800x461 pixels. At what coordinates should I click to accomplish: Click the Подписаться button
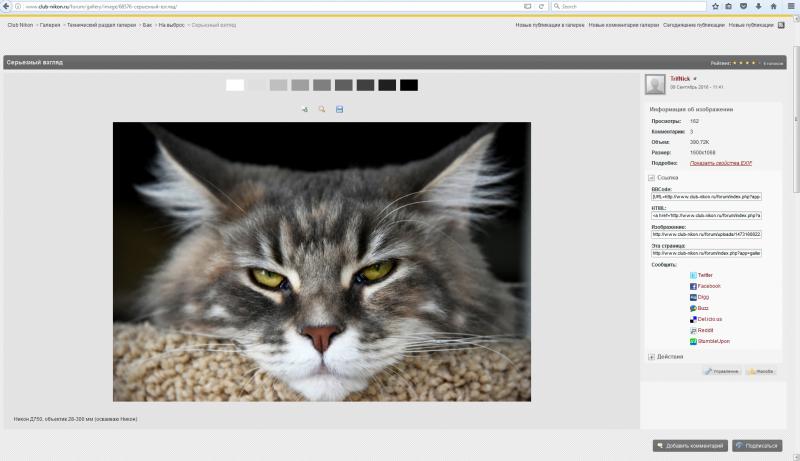757,446
